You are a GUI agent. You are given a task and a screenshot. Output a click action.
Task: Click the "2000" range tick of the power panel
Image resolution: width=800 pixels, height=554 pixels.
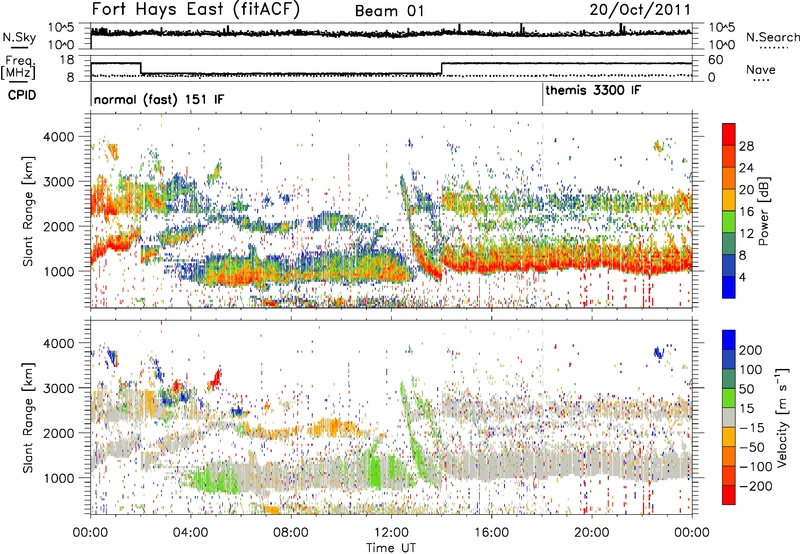(58, 226)
